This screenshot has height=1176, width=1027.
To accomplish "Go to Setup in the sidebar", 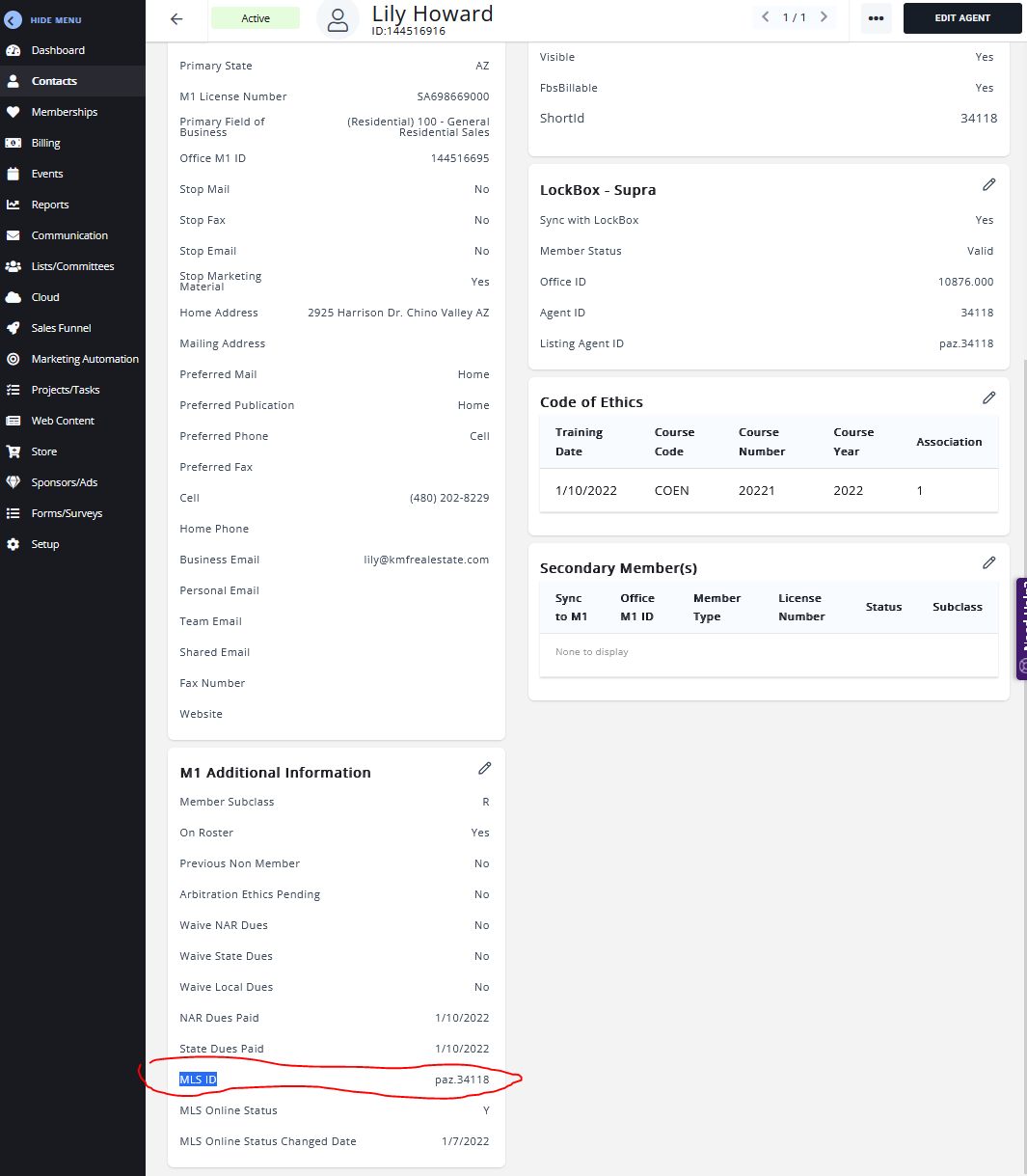I will pyautogui.click(x=44, y=544).
